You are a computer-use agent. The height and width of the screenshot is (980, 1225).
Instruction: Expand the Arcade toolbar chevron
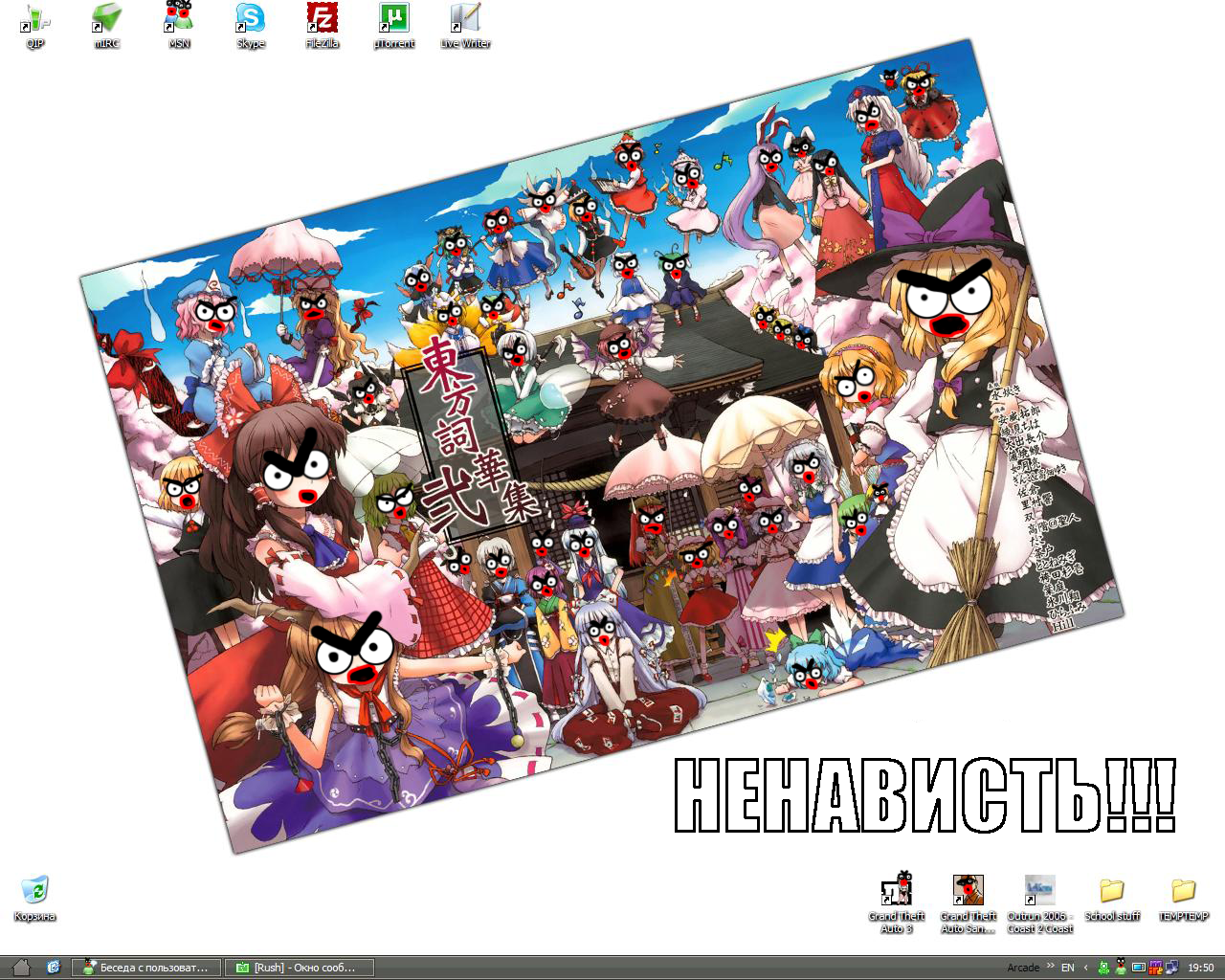(x=1050, y=965)
